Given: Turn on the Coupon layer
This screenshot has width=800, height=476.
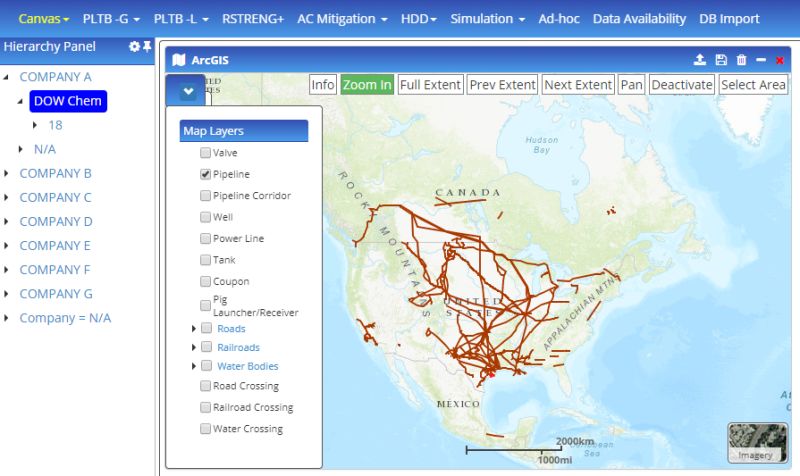Looking at the screenshot, I should (x=205, y=281).
